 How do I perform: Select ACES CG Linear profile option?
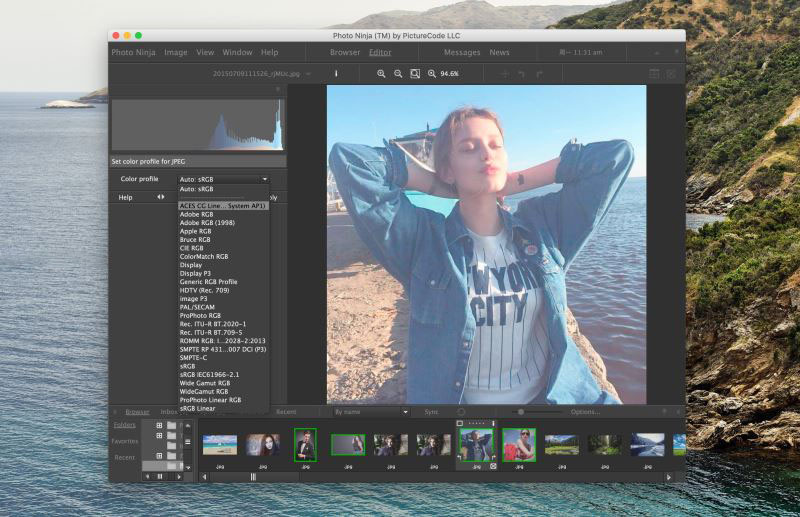[223, 206]
